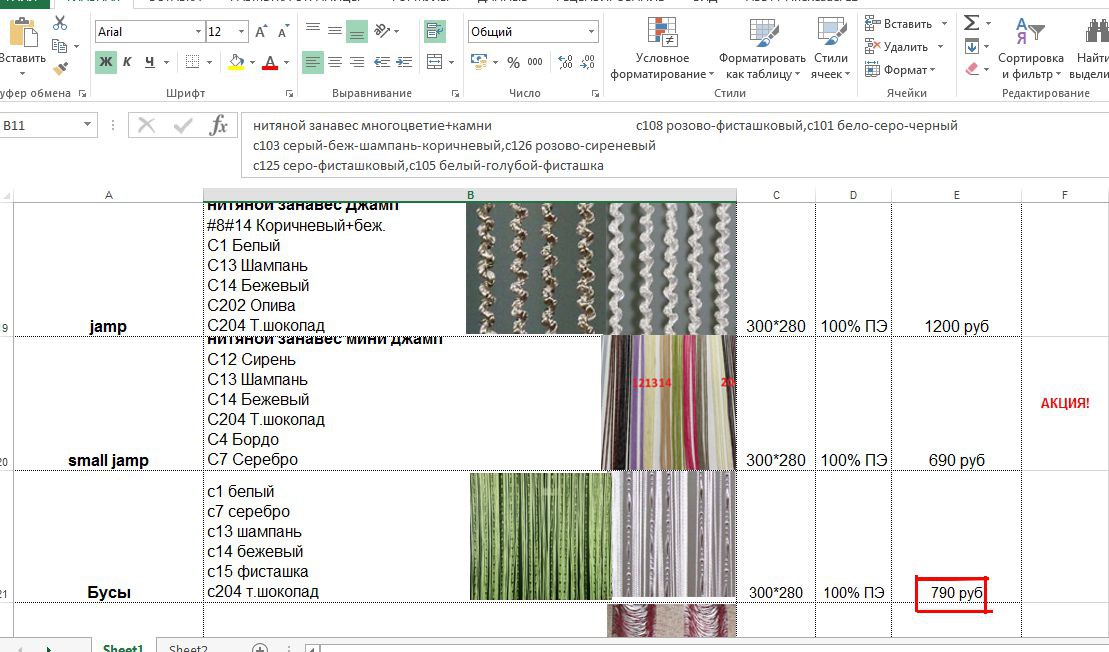
Task: Toggle left horizontal alignment
Action: tap(312, 62)
